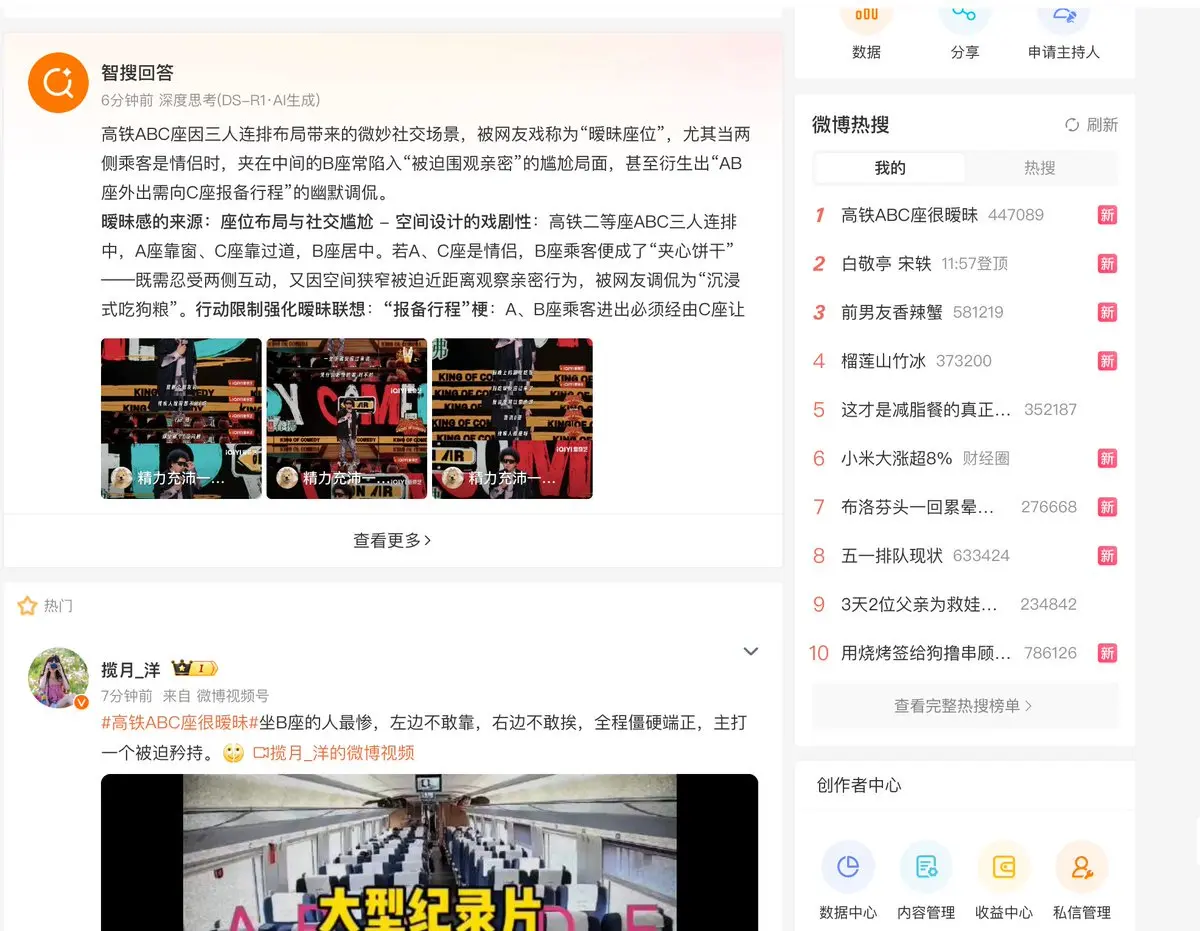This screenshot has width=1200, height=931.
Task: Open the third 智搜回答 video thumbnail
Action: (x=512, y=418)
